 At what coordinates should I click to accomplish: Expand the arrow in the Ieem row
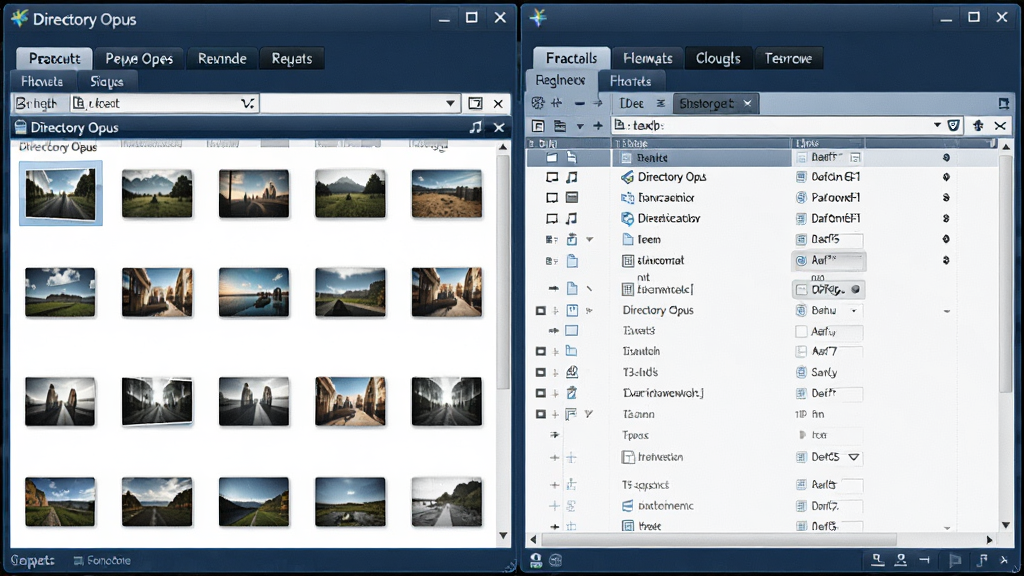click(590, 240)
